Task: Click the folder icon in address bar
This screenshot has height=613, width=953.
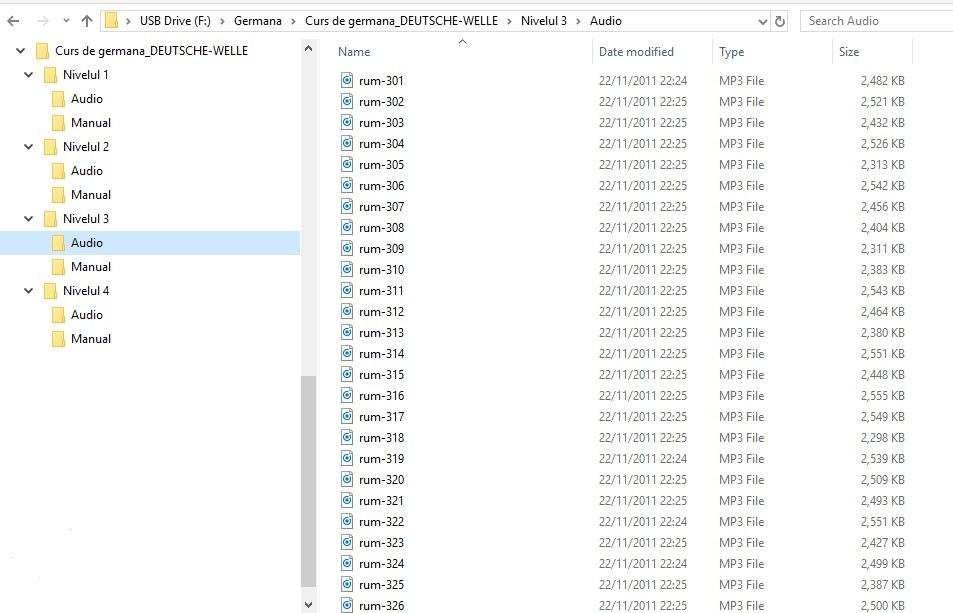Action: [x=111, y=21]
